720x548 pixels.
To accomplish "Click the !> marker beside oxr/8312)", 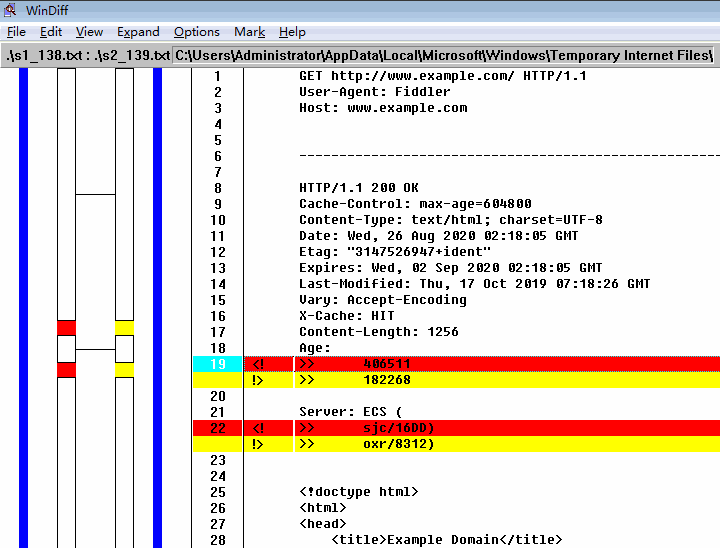I will point(258,444).
